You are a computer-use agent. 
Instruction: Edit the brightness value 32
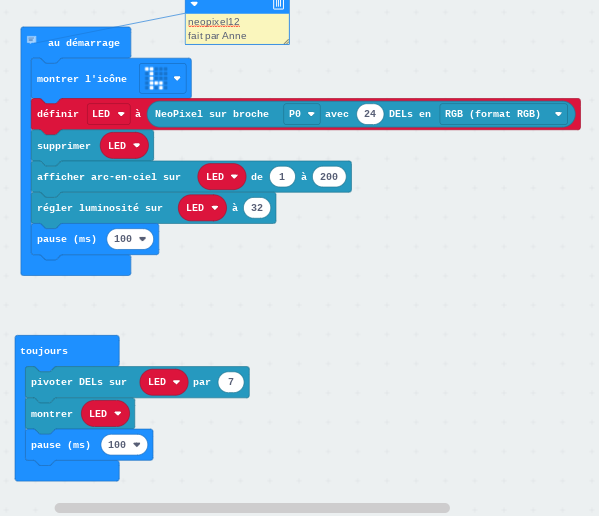257,208
